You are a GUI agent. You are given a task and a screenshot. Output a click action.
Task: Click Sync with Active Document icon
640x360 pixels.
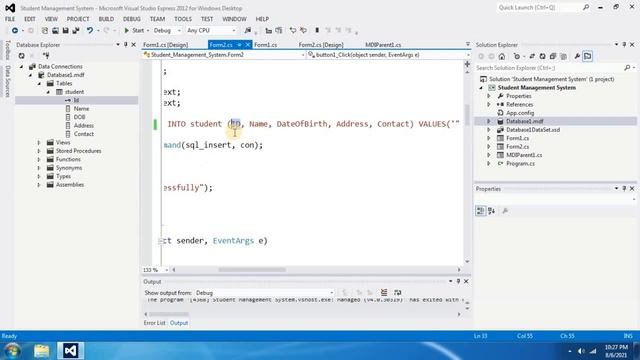pos(532,56)
